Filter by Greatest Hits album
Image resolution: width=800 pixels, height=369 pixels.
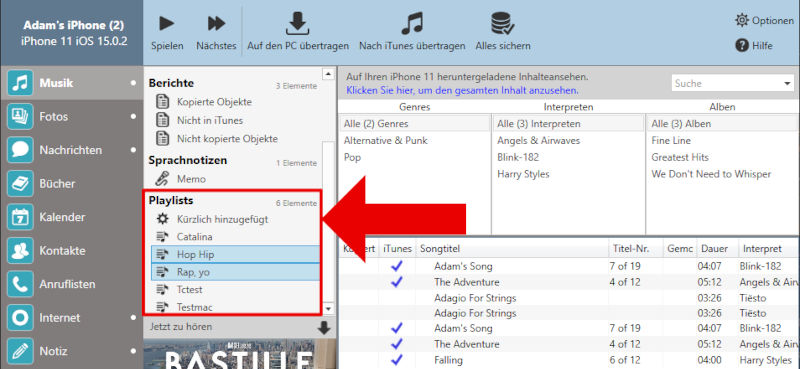[x=680, y=157]
